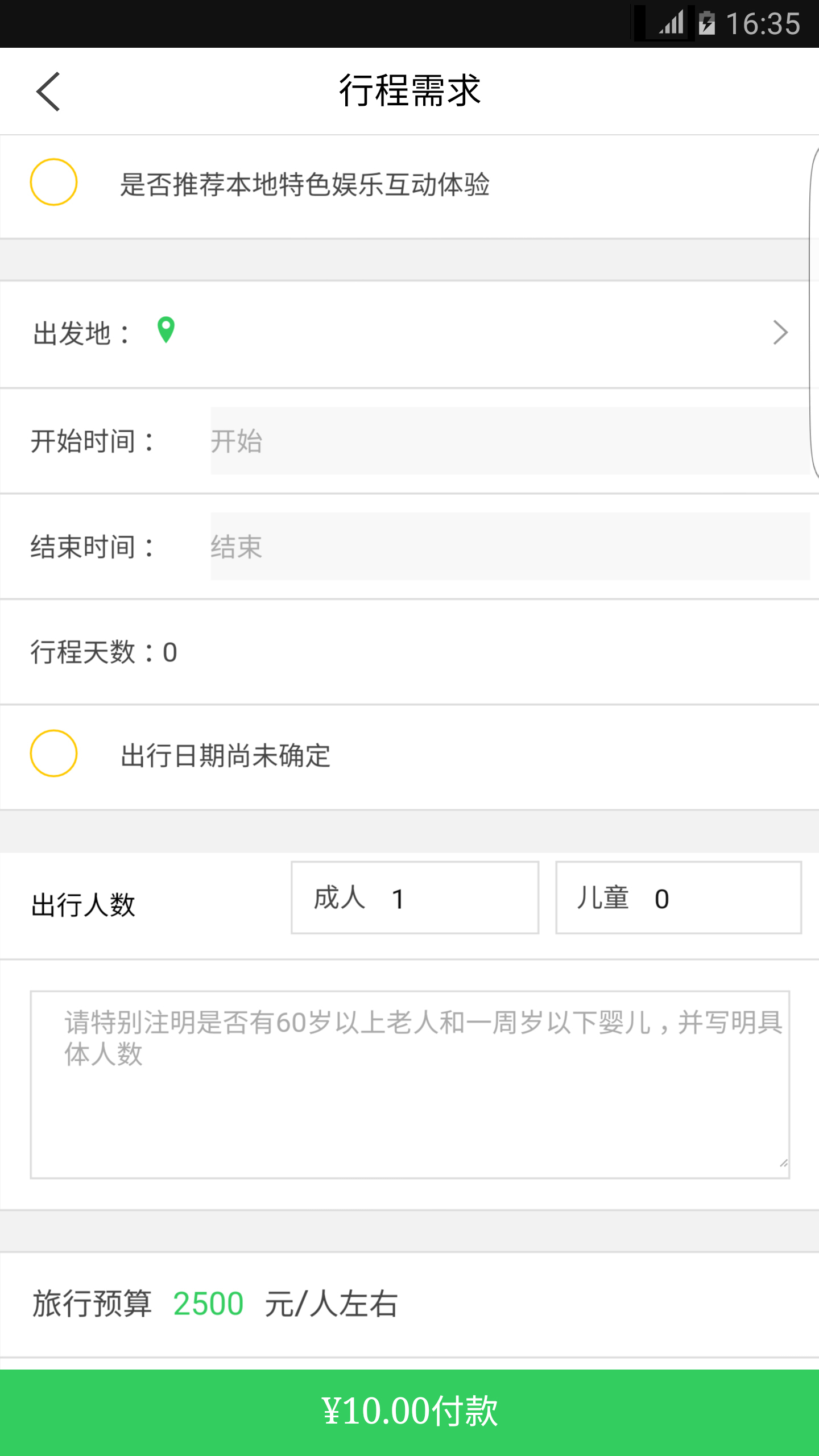The image size is (819, 1456).
Task: Tap the signal strength icon
Action: point(672,24)
